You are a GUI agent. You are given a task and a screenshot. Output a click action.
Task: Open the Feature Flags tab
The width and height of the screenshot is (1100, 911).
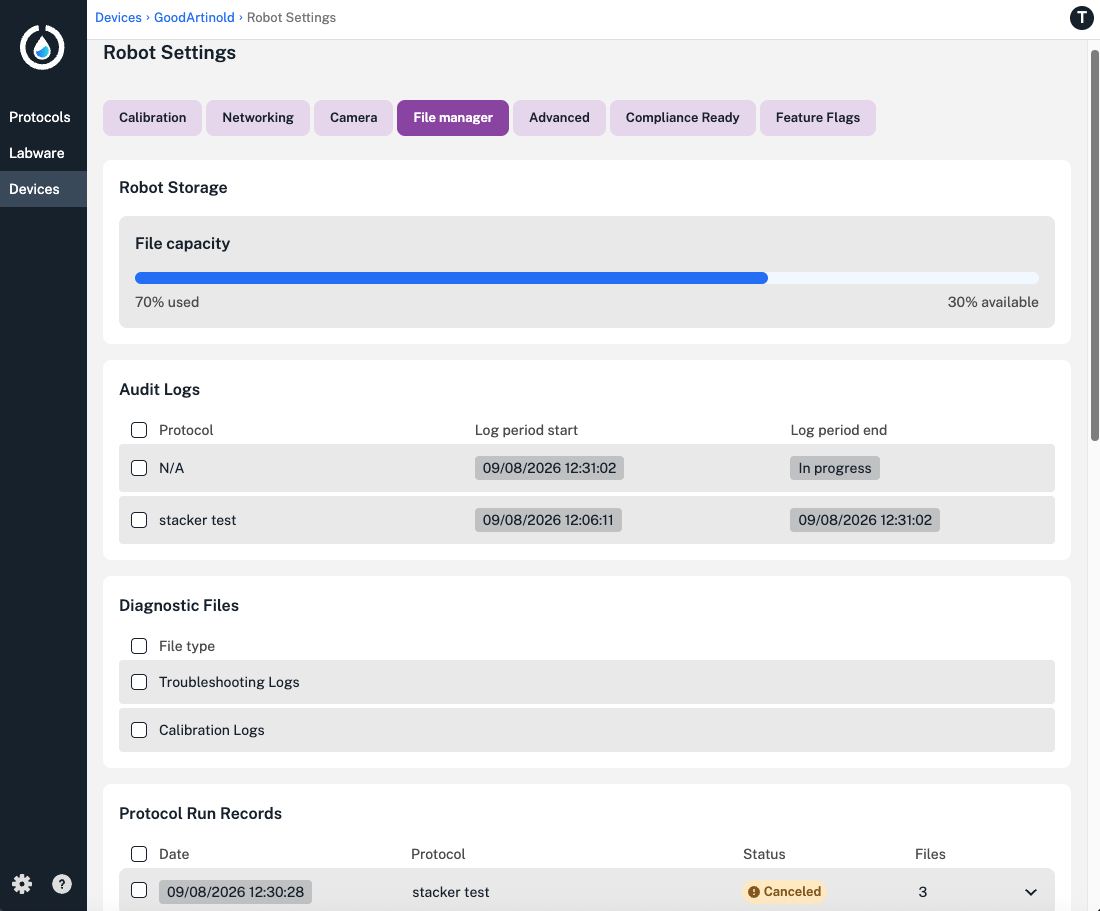[817, 118]
